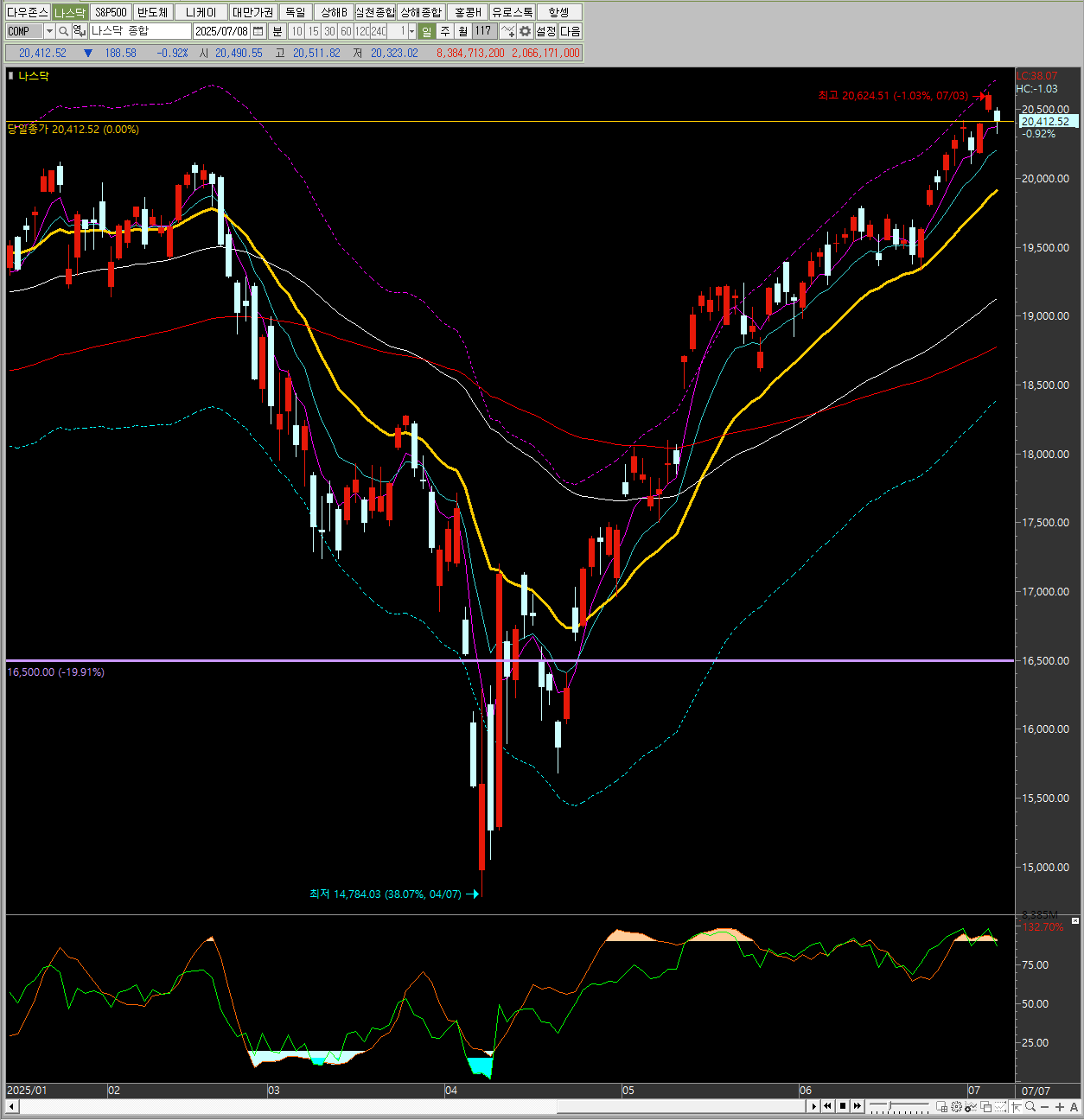Open chart settings gear in top toolbar

point(525,31)
